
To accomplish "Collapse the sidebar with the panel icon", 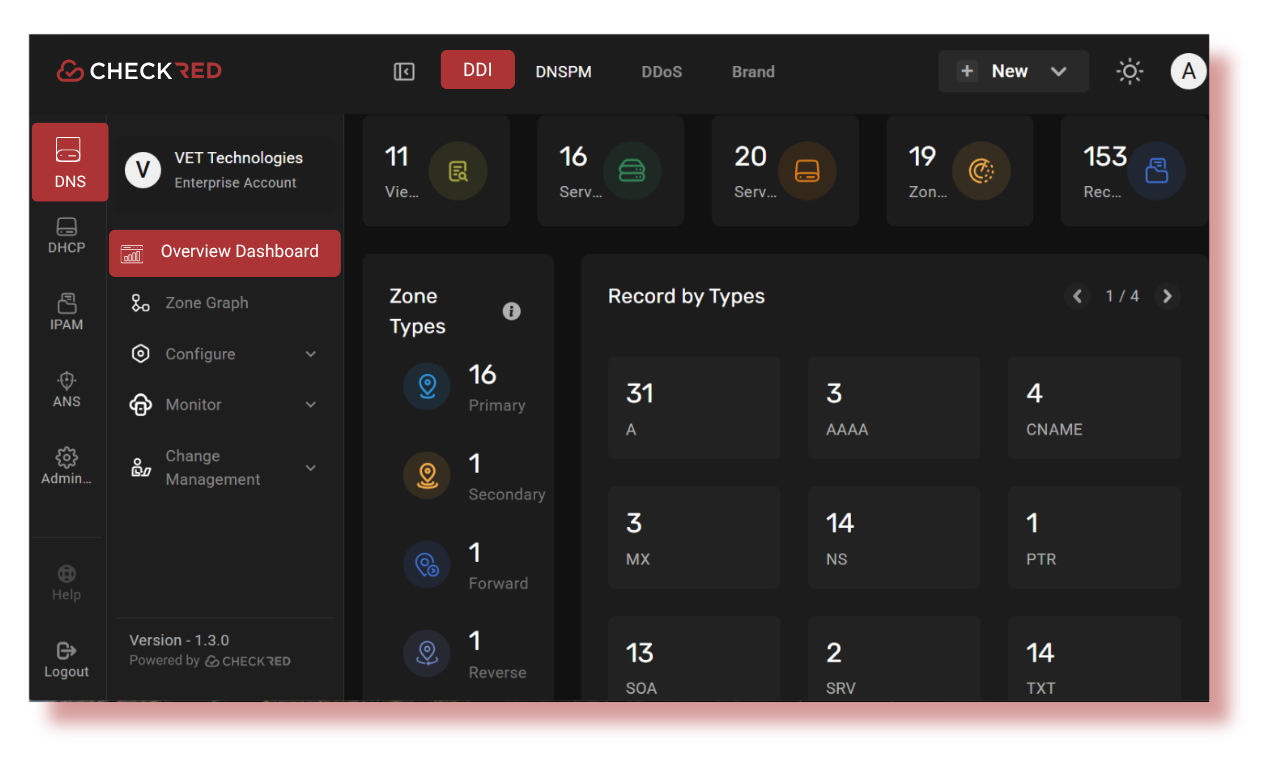I will tap(403, 71).
